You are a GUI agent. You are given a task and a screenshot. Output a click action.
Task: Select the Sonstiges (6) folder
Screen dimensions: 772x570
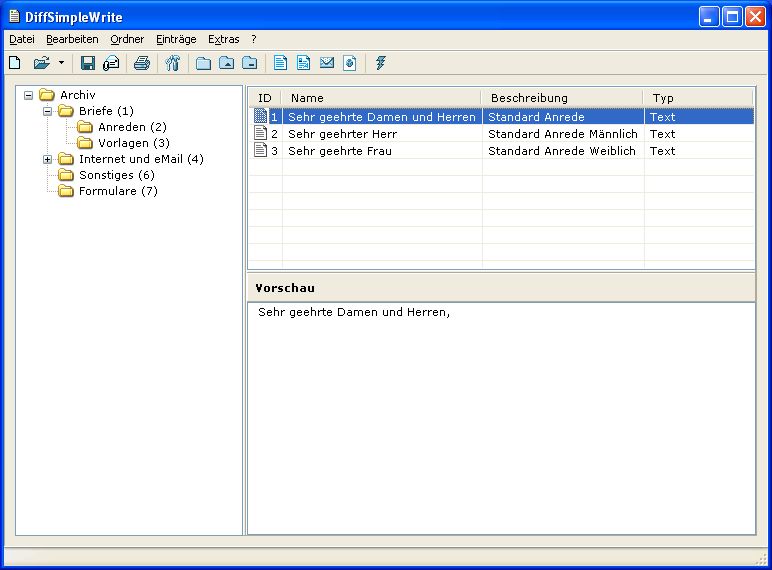(117, 175)
